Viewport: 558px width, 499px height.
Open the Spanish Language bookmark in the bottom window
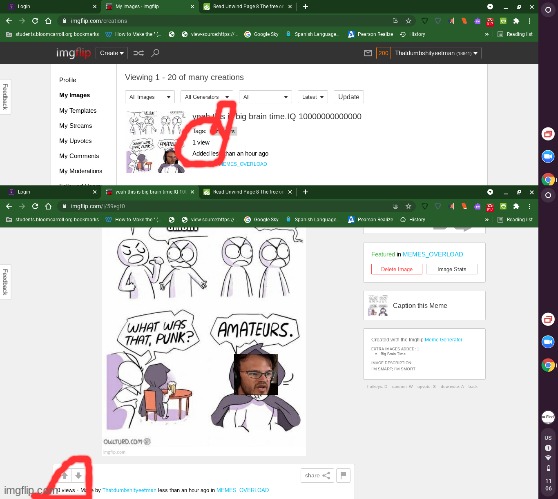coord(311,220)
